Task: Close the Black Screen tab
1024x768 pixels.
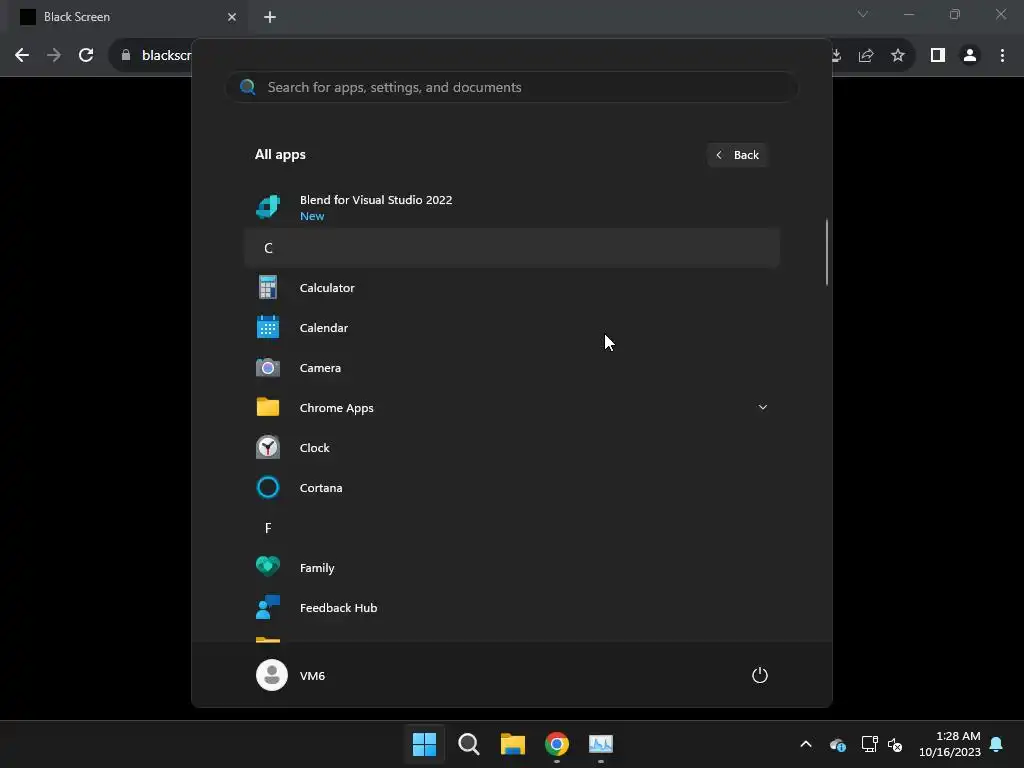Action: coord(232,17)
